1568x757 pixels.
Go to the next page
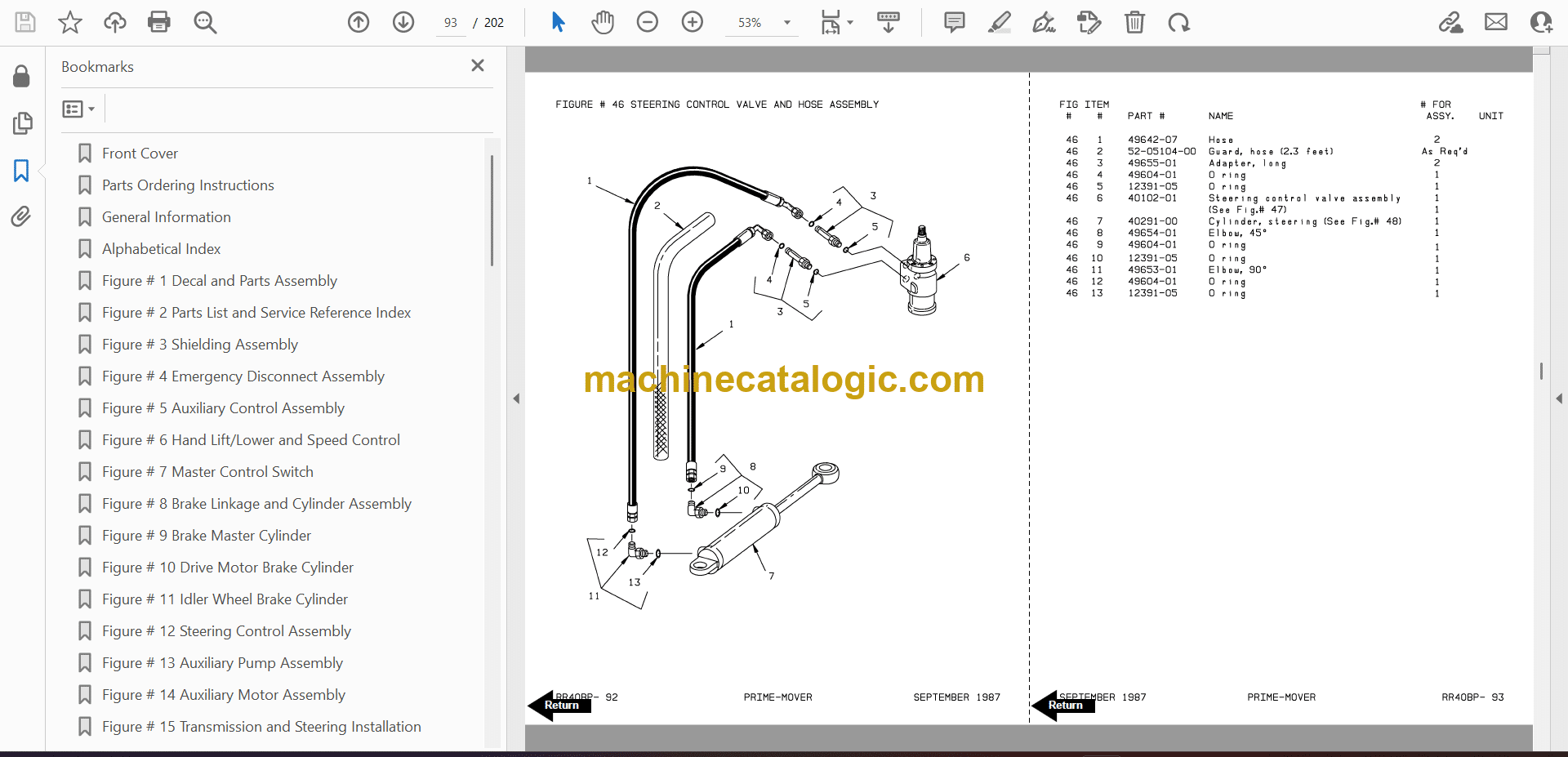click(x=403, y=22)
